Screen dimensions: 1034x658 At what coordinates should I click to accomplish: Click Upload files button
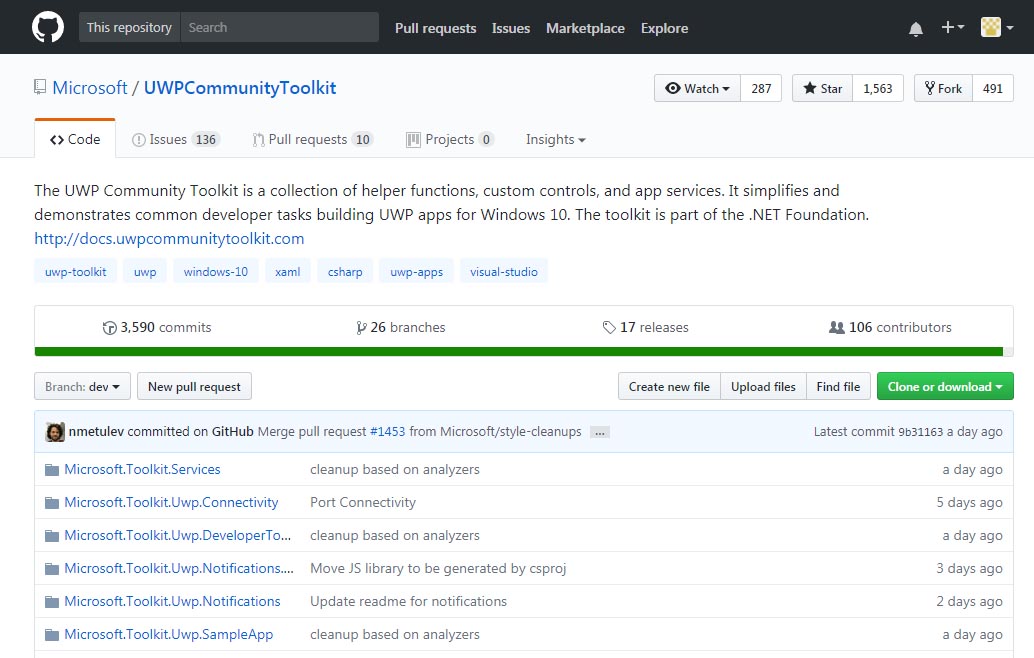(x=763, y=386)
